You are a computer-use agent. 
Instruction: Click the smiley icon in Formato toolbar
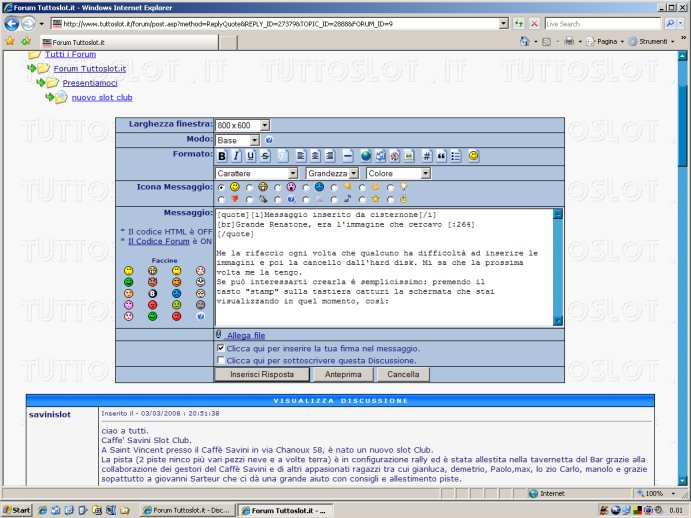(473, 156)
